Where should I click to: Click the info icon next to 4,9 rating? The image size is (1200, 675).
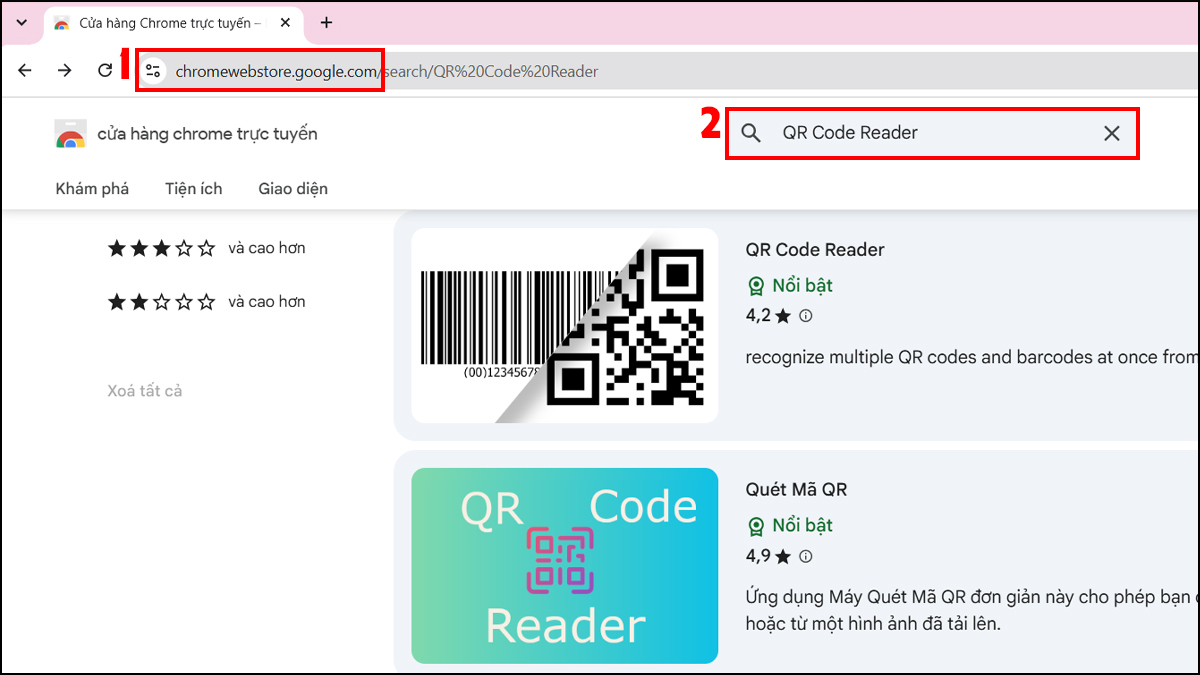click(806, 556)
